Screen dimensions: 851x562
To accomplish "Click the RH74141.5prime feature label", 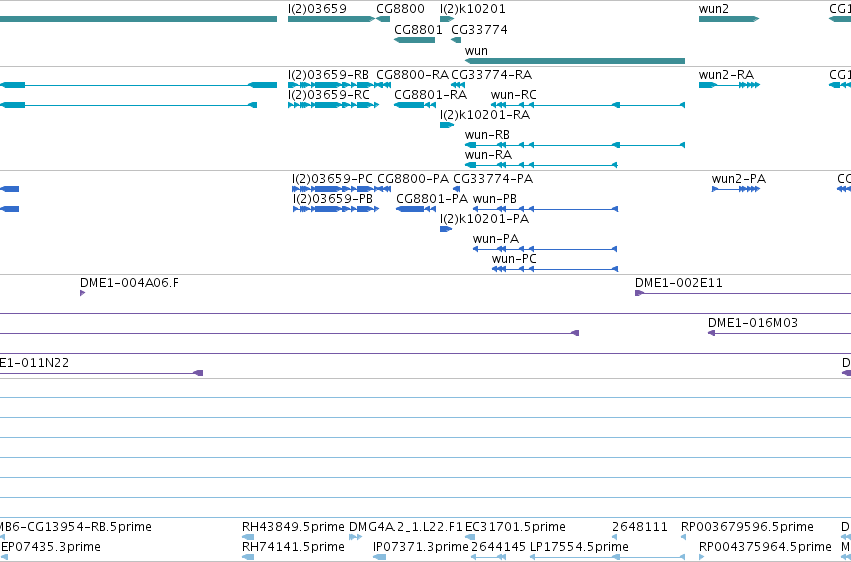I will click(293, 547).
